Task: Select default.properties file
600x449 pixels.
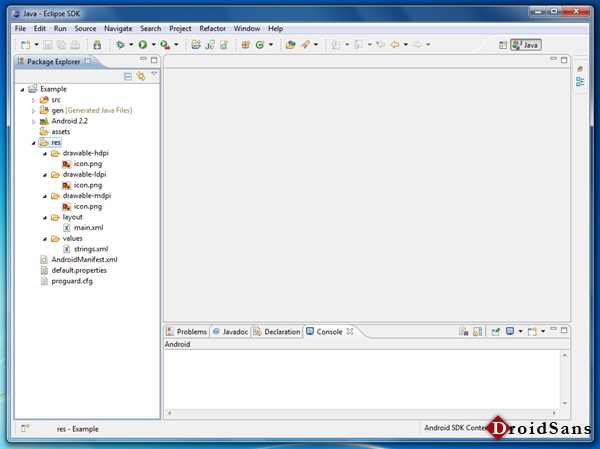Action: 73,270
